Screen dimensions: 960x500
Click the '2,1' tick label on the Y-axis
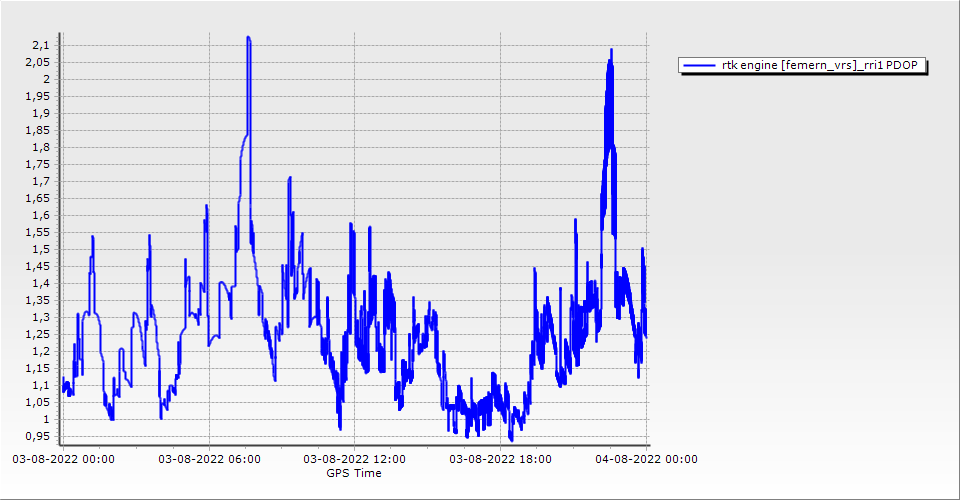40,45
